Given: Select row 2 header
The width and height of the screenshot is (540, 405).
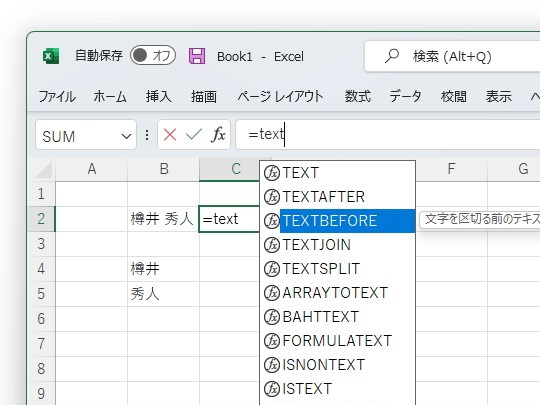Looking at the screenshot, I should [41, 219].
